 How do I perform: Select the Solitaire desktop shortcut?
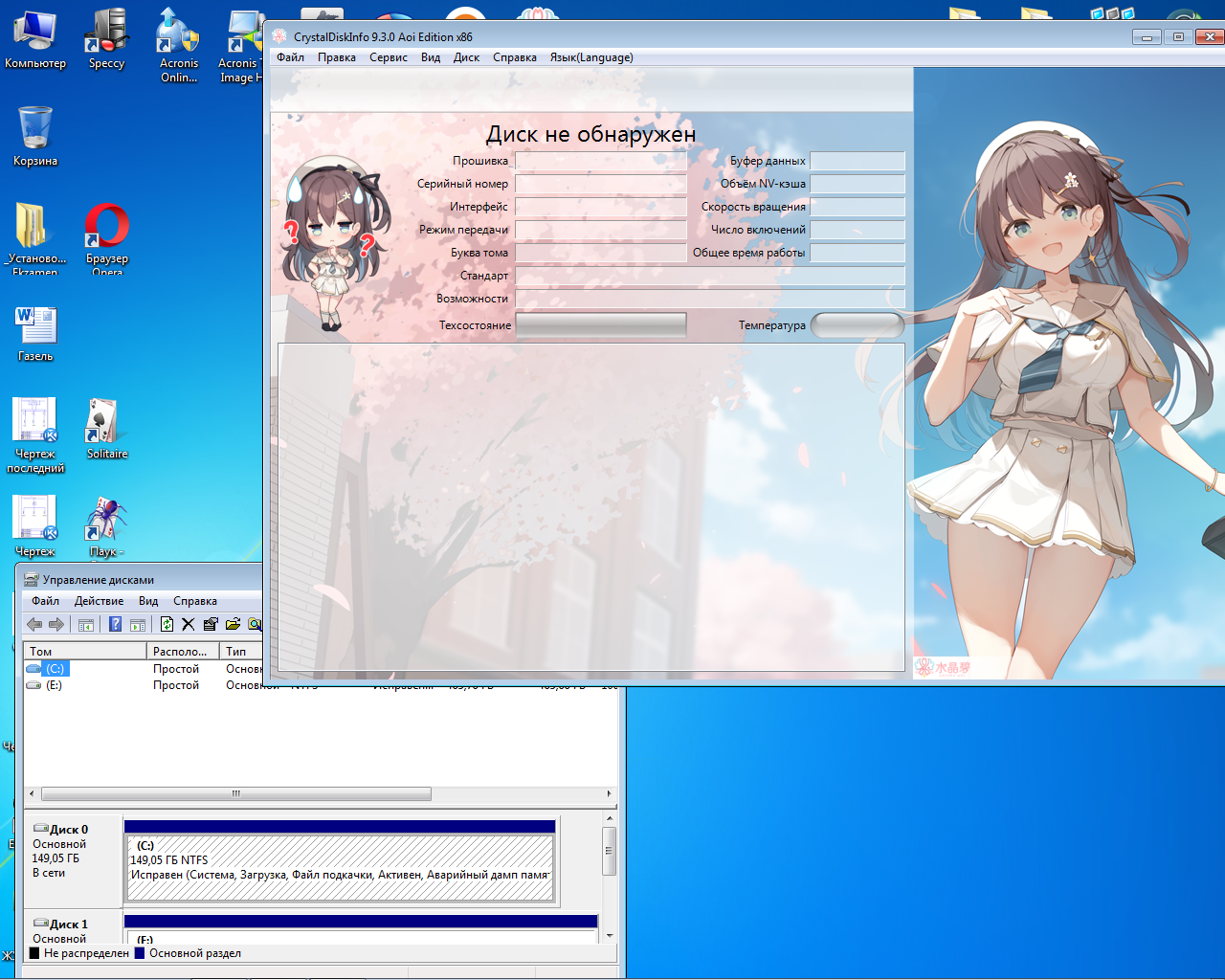pyautogui.click(x=107, y=429)
